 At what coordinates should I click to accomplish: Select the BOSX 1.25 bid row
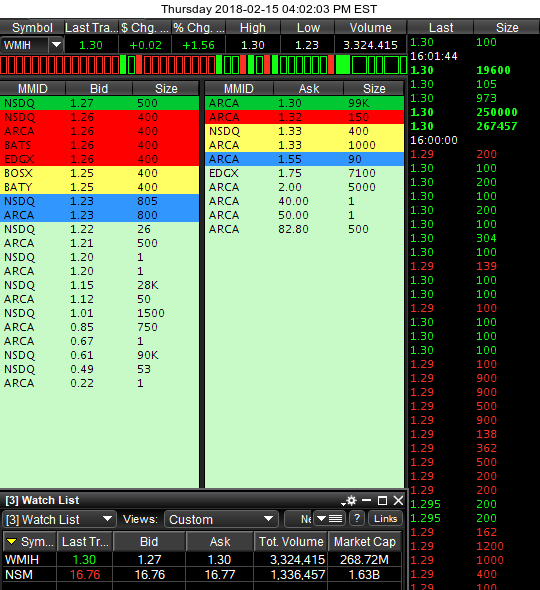(x=99, y=173)
